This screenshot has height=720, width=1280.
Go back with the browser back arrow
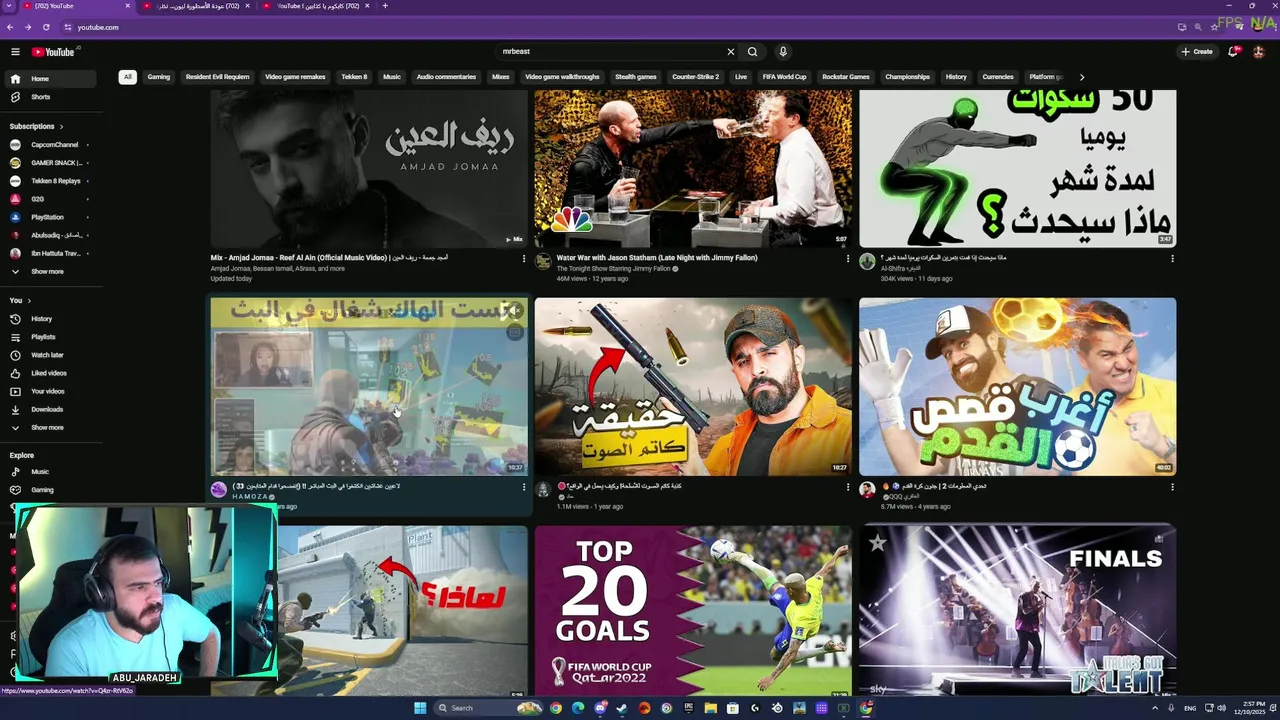point(12,27)
